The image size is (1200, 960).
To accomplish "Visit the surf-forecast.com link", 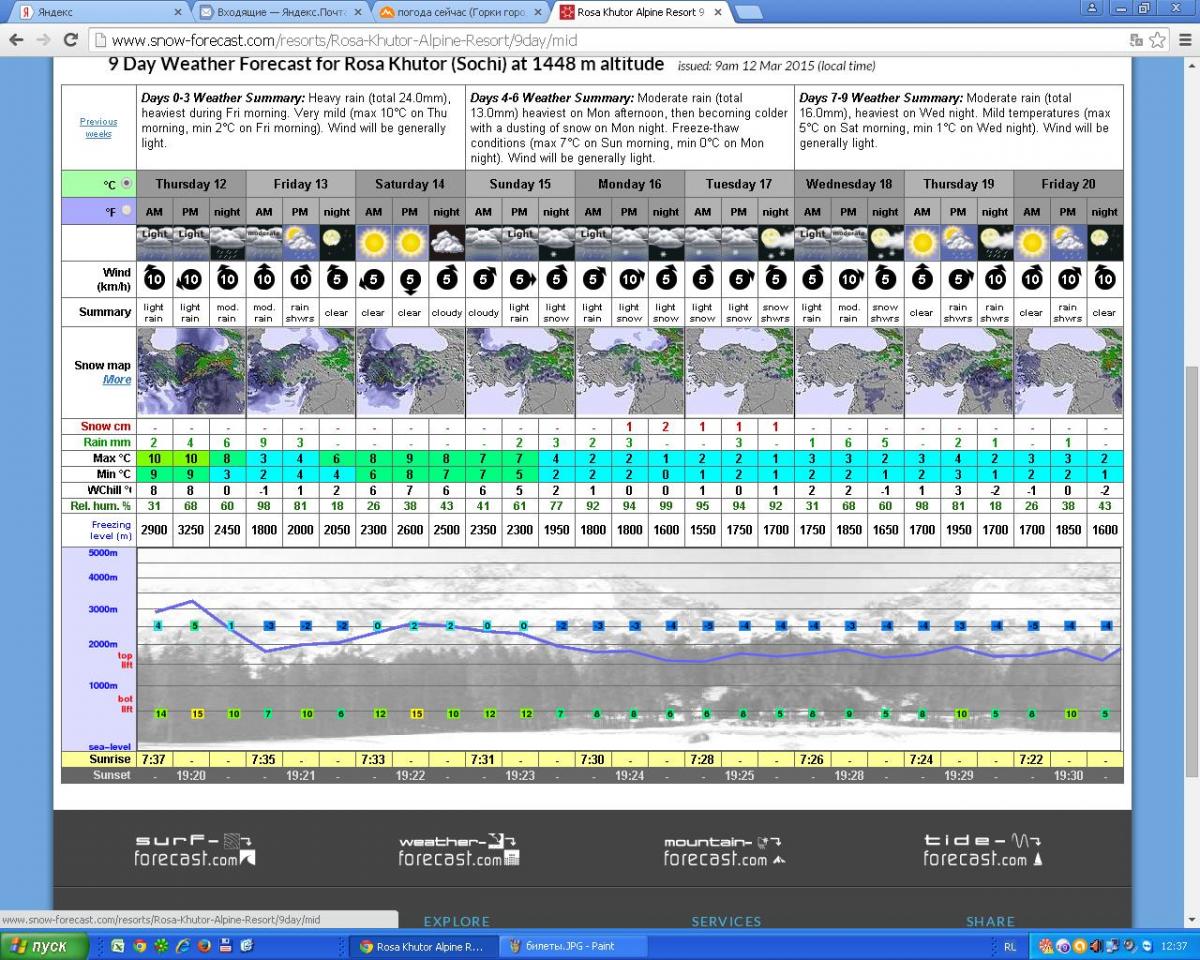I will [195, 850].
